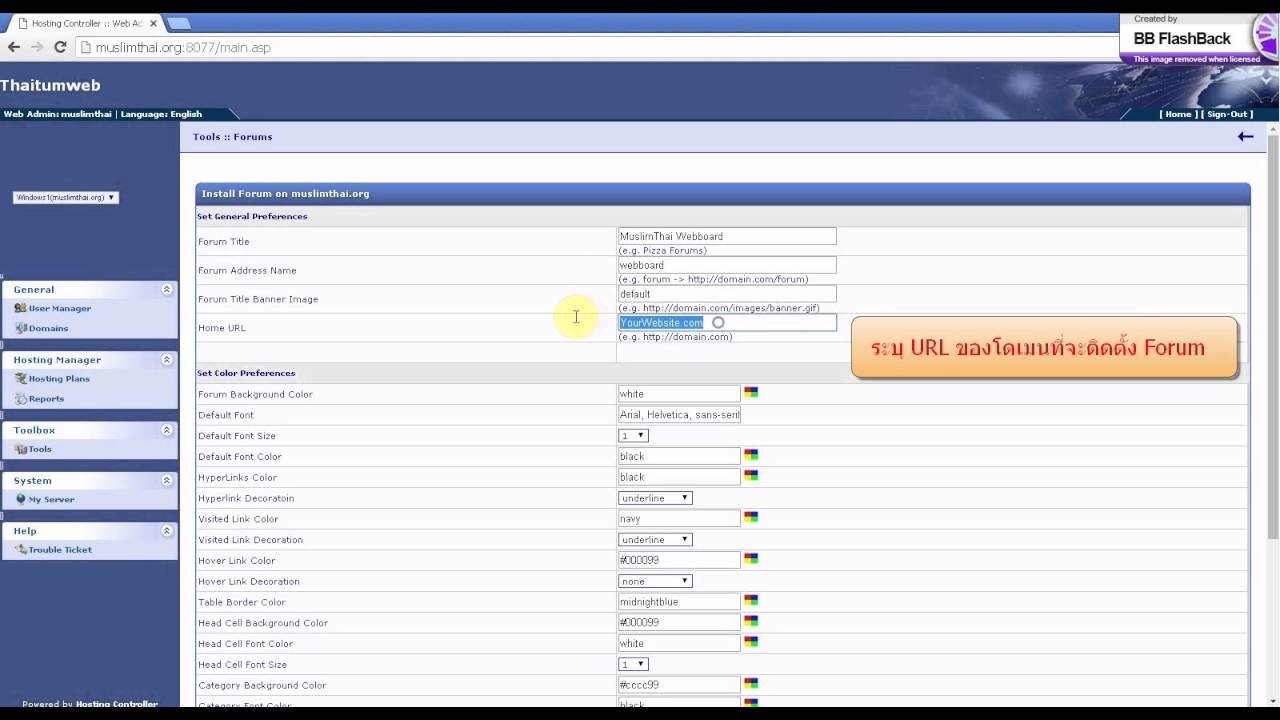Screen dimensions: 1280x720
Task: Click the browser forward arrow
Action: coord(37,47)
